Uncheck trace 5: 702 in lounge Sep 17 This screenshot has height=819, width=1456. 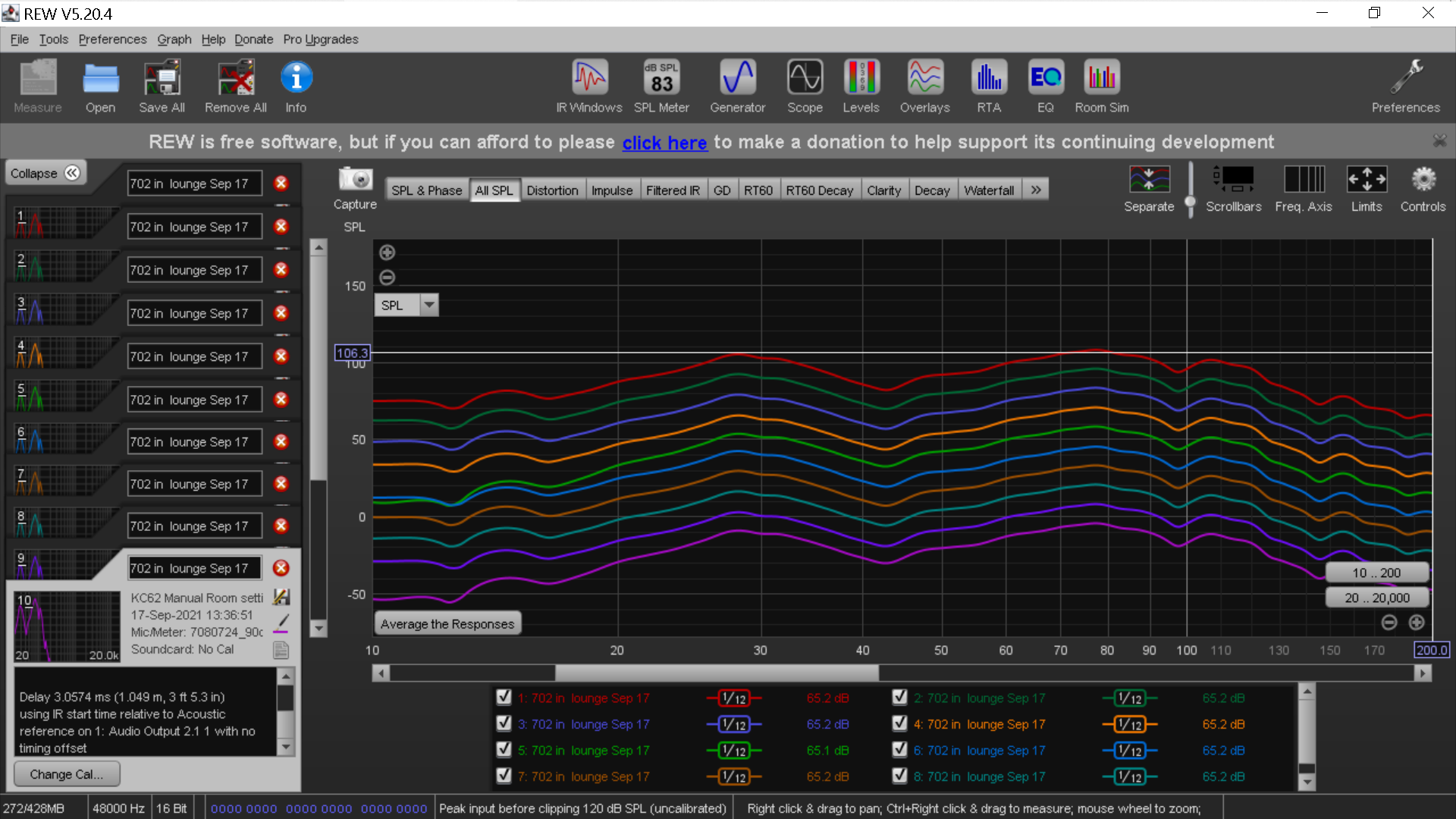504,750
